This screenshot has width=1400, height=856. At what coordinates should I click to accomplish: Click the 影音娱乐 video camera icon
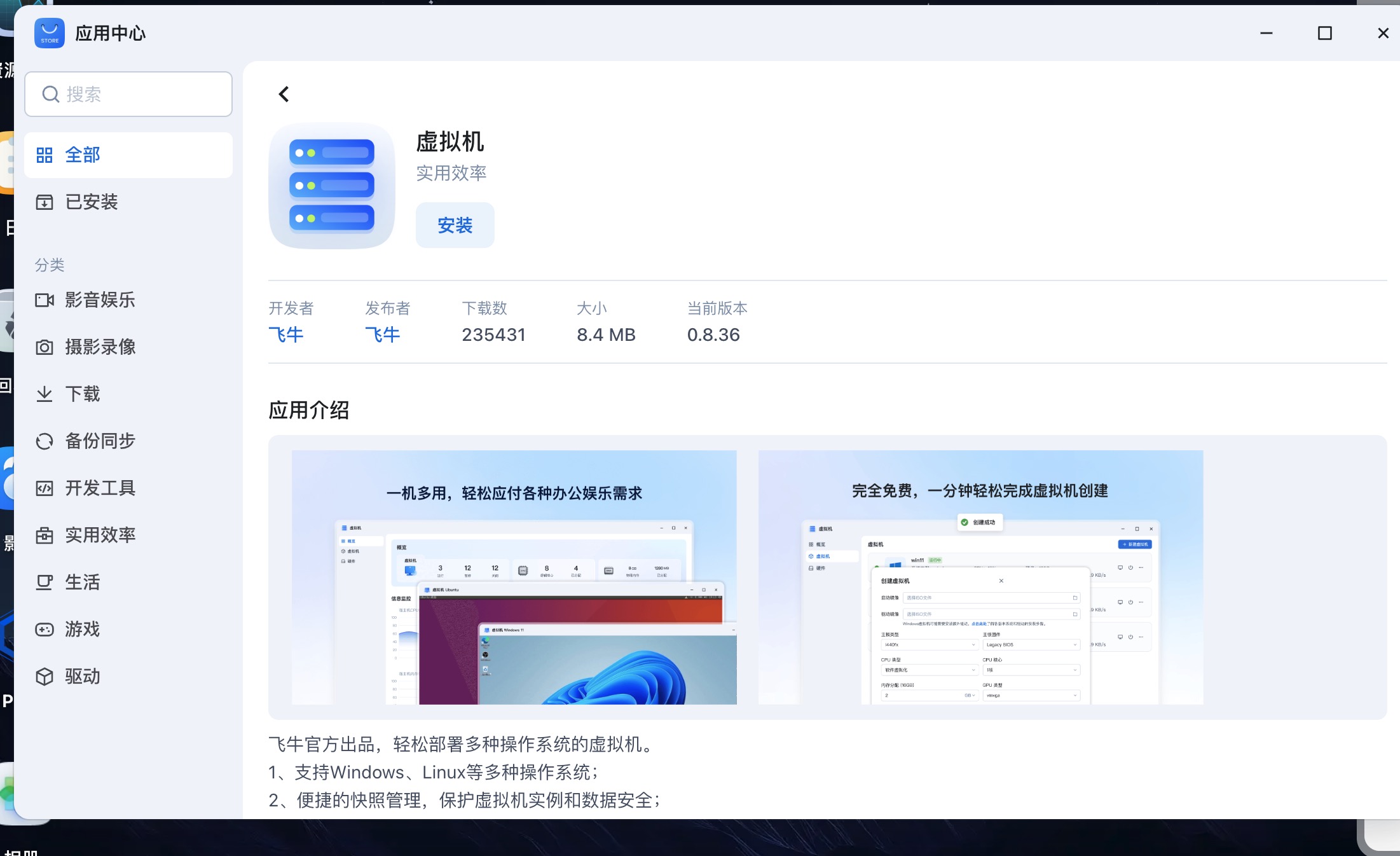45,300
